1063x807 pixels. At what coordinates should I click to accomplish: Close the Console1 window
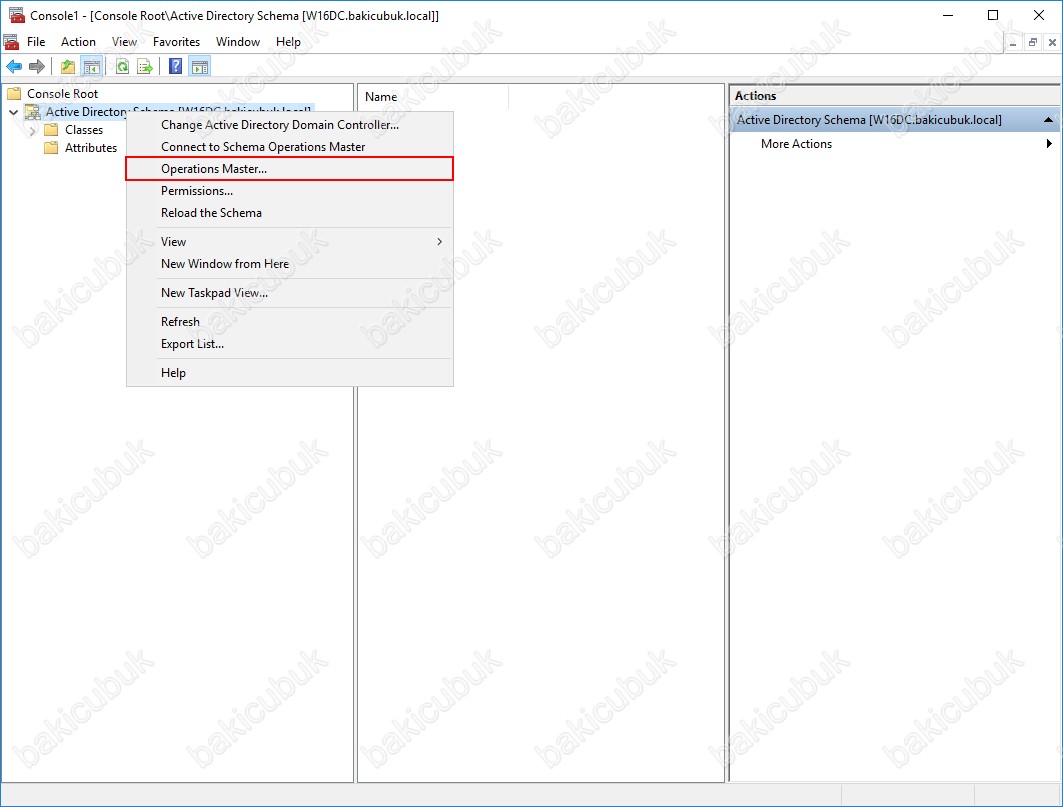tap(1039, 15)
